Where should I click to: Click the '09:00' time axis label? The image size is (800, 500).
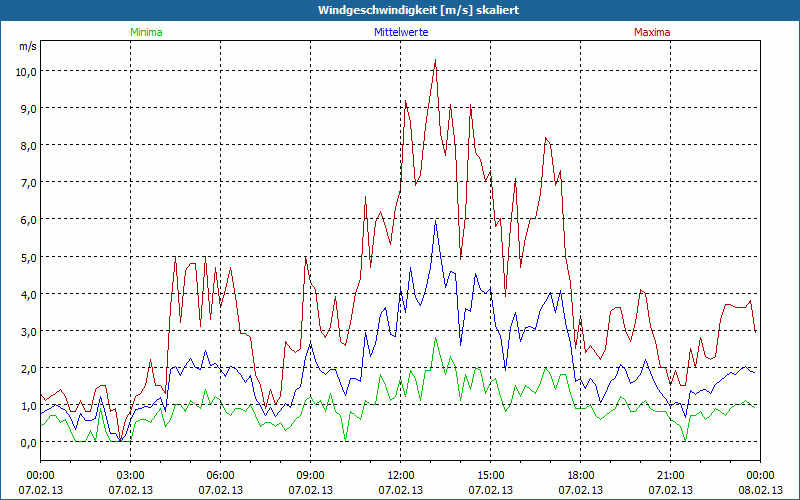[310, 476]
